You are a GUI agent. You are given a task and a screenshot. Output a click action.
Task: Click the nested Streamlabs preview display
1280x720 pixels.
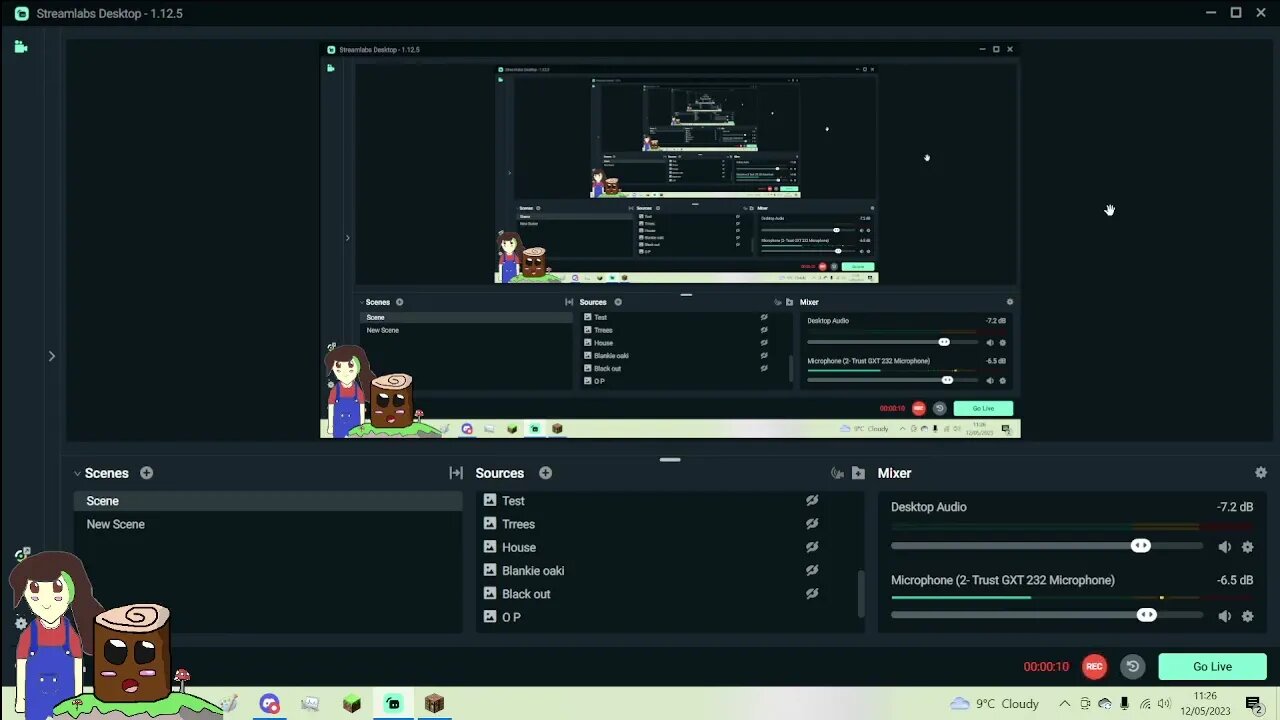[x=670, y=240]
